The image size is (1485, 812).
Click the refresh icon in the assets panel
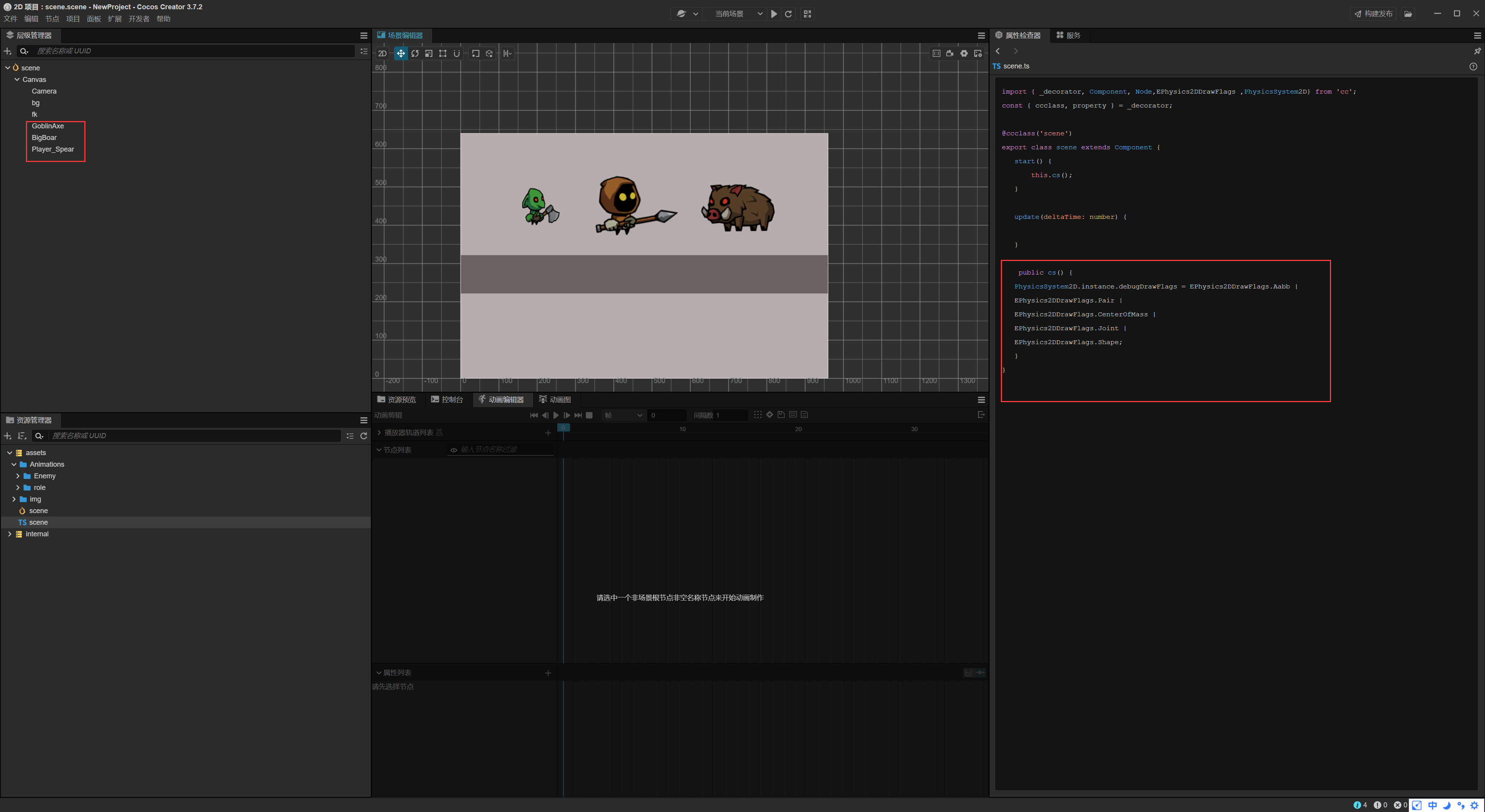point(364,436)
